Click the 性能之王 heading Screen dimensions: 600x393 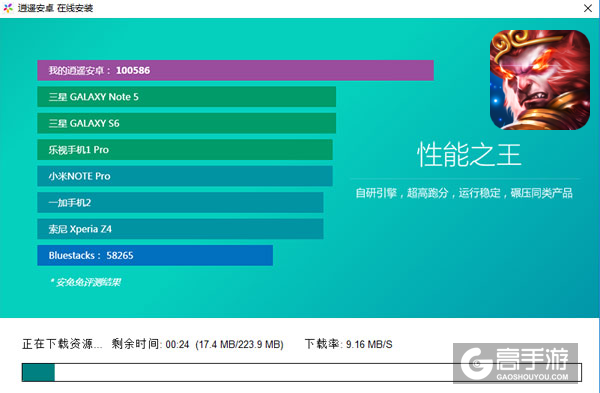469,155
